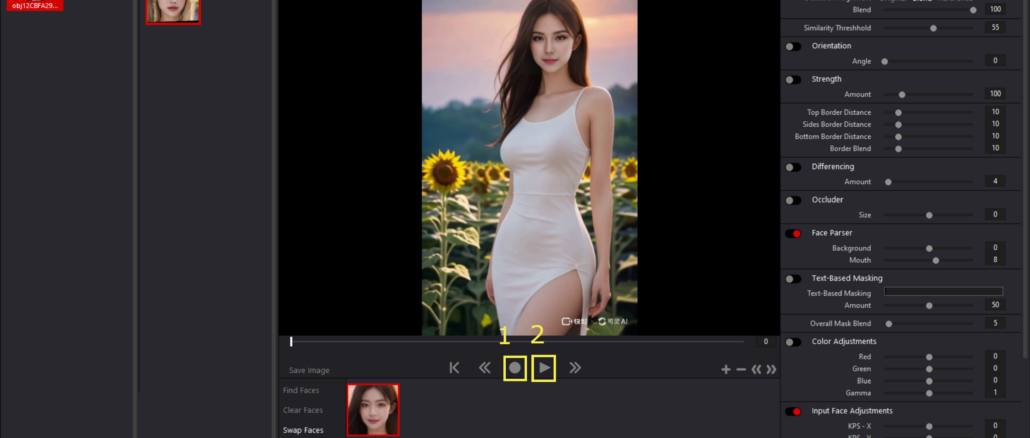Click the plus icon to add a marker
The image size is (1030, 438).
[726, 369]
